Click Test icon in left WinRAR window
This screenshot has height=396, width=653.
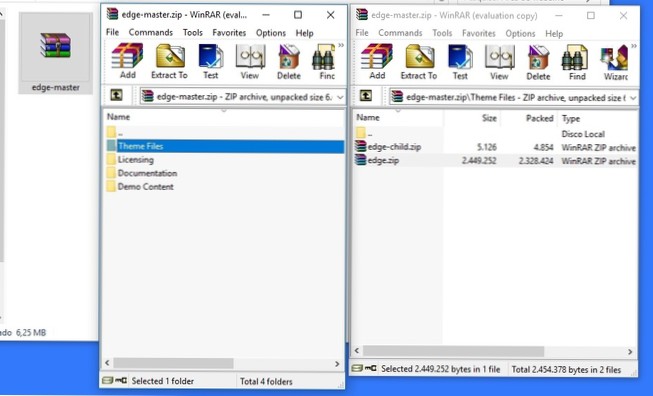click(211, 61)
